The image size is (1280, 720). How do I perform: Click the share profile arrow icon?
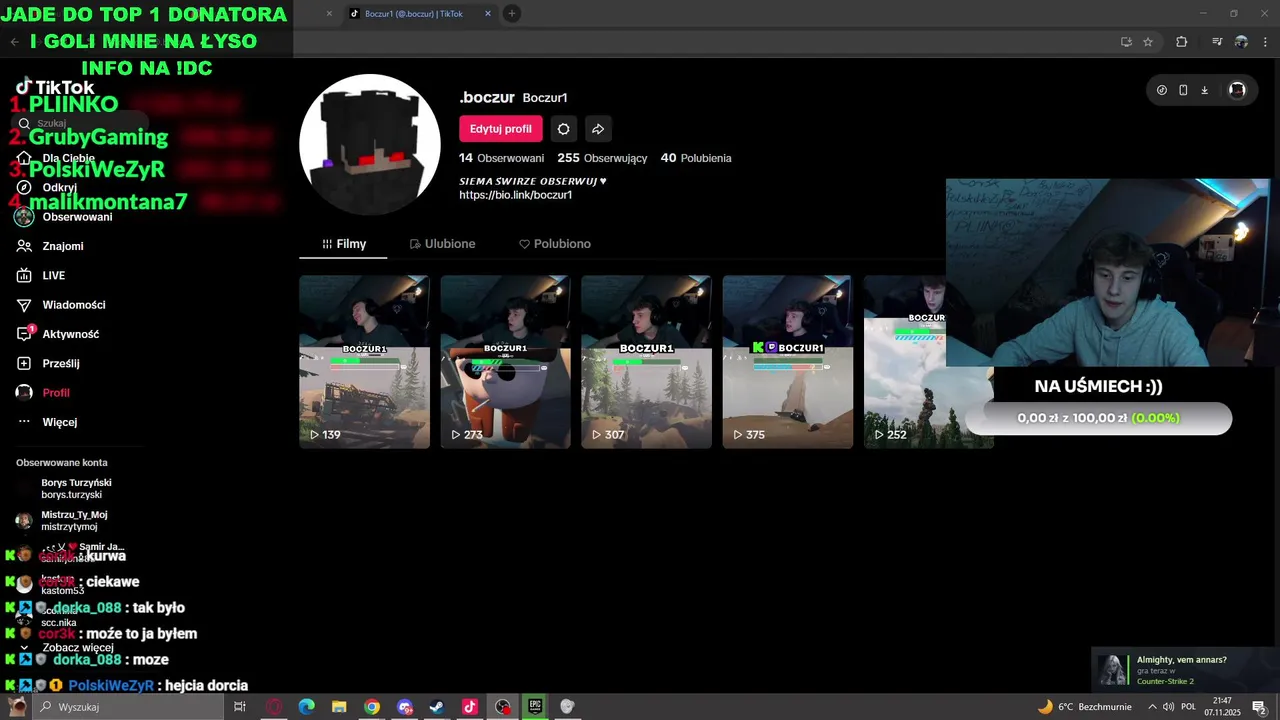pyautogui.click(x=597, y=129)
